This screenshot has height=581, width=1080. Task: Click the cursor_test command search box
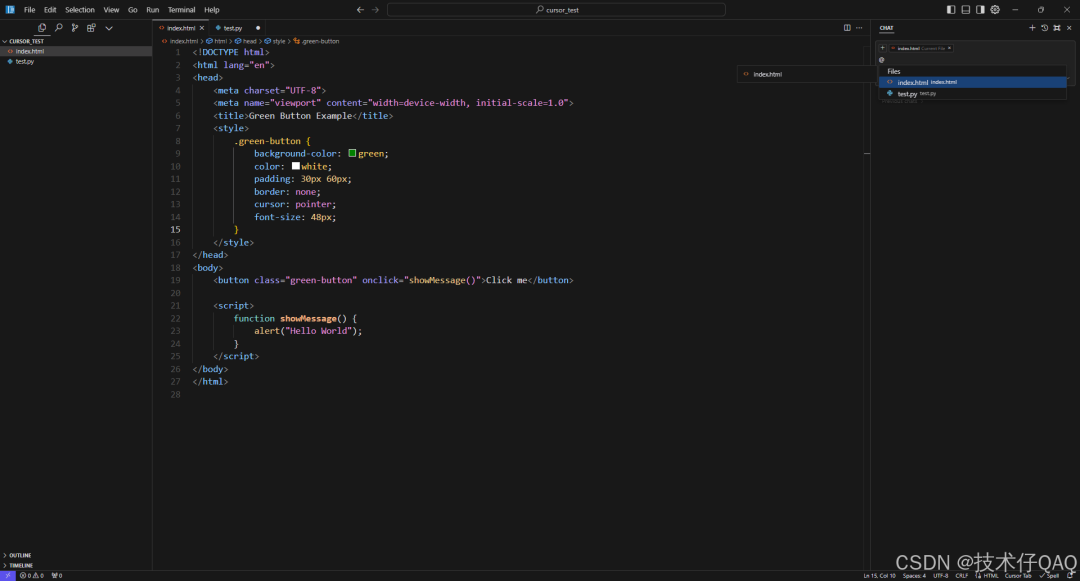(x=557, y=10)
